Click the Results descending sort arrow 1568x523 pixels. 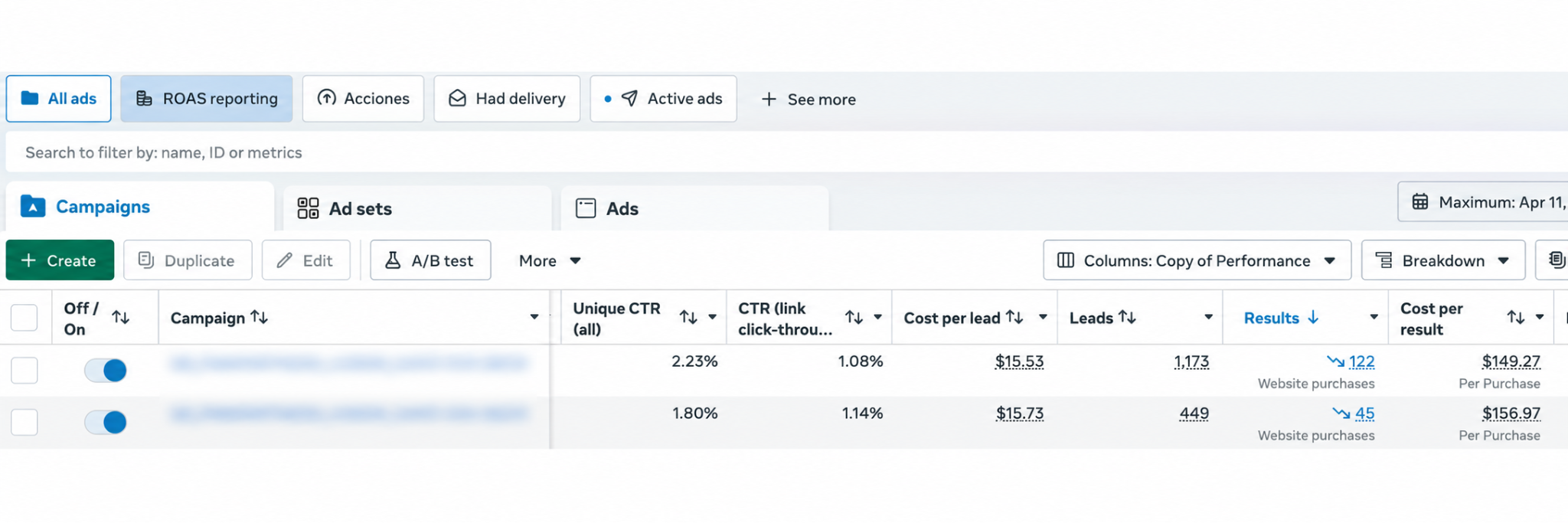point(1313,317)
